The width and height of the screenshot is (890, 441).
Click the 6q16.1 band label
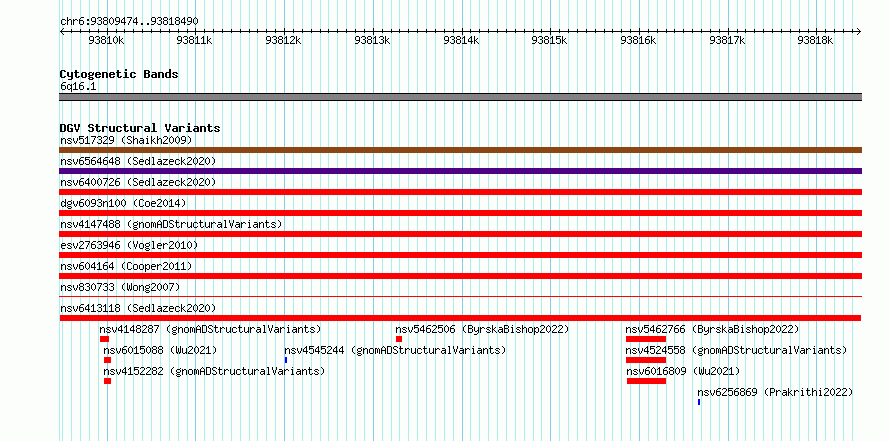(x=78, y=87)
